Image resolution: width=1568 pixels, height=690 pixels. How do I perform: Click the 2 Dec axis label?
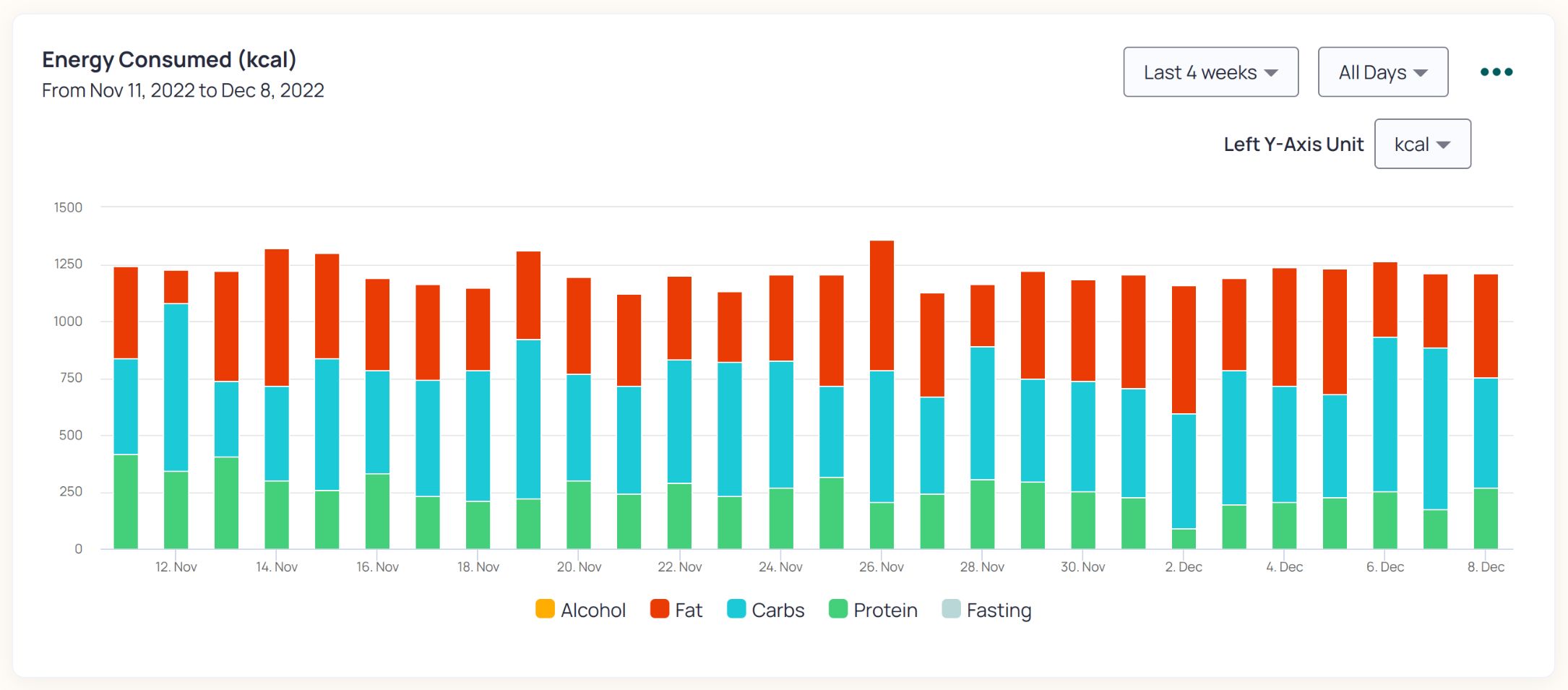pyautogui.click(x=1185, y=566)
